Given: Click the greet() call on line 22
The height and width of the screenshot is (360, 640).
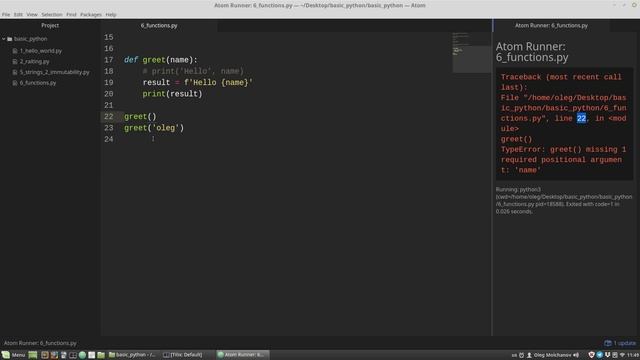Looking at the screenshot, I should 140,117.
